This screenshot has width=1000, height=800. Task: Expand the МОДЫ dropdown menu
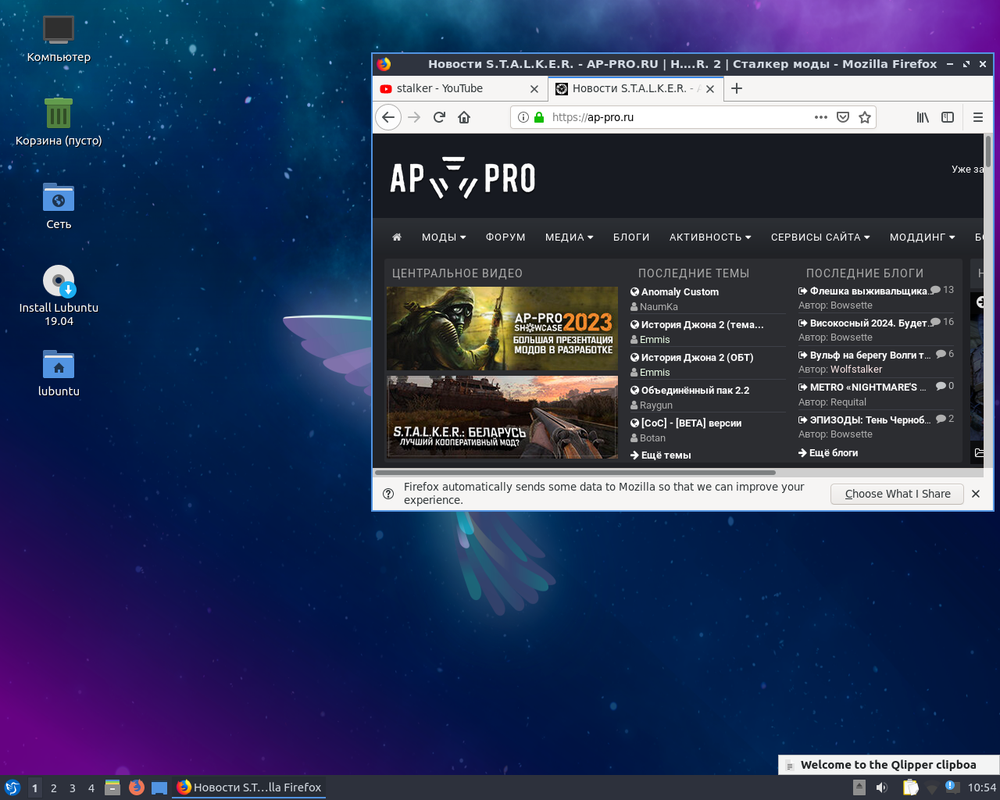pos(443,237)
